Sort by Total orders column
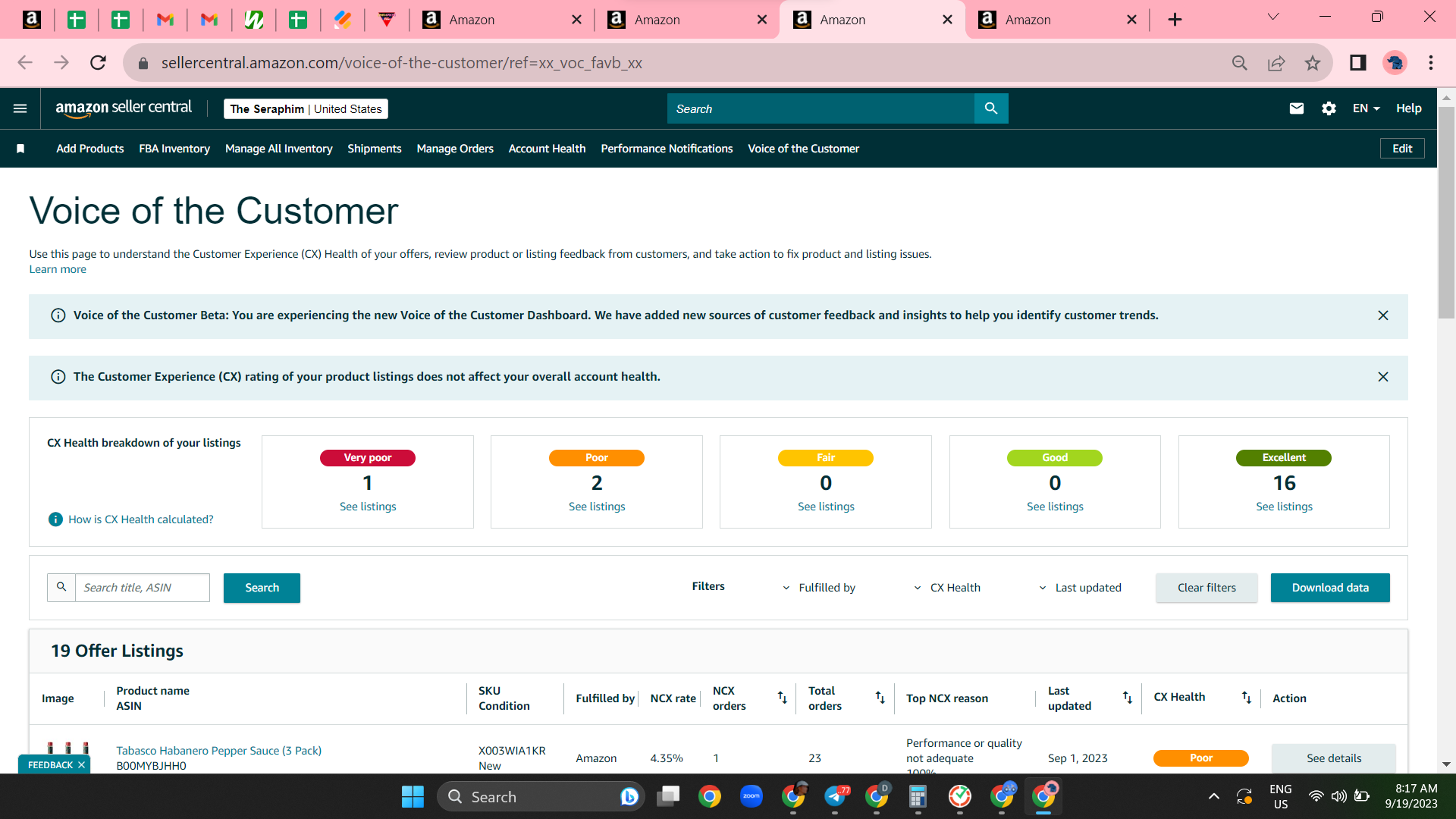1456x819 pixels. click(x=880, y=698)
